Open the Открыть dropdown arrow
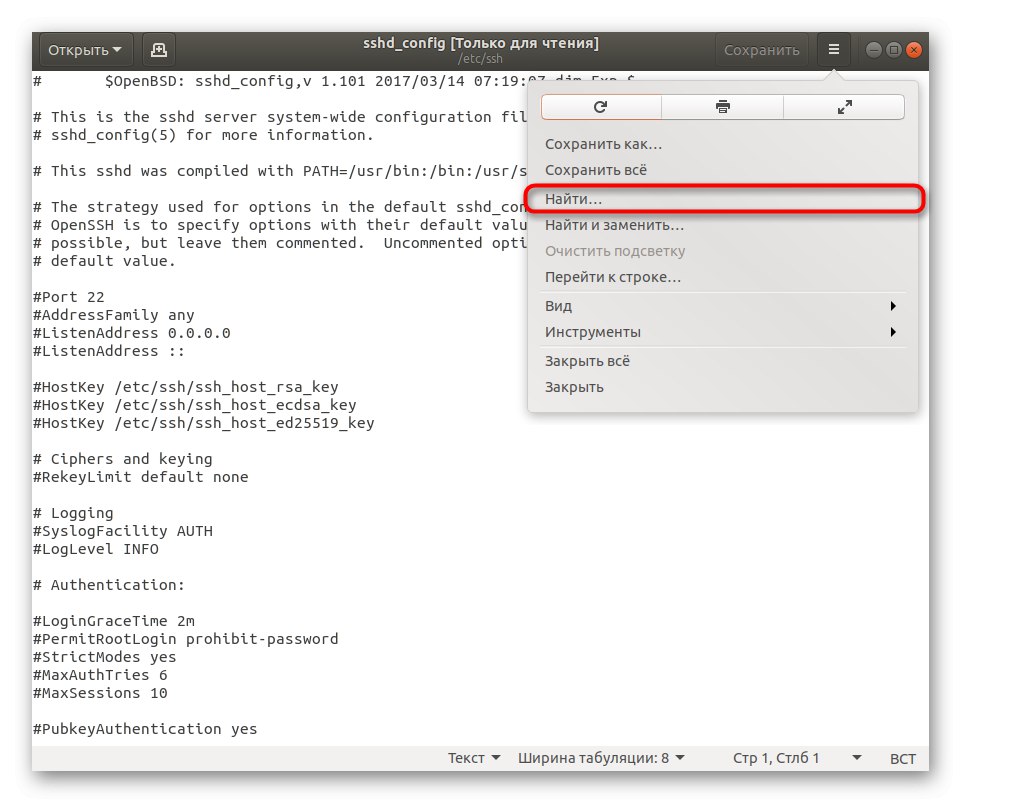The height and width of the screenshot is (803, 1023). pos(117,48)
